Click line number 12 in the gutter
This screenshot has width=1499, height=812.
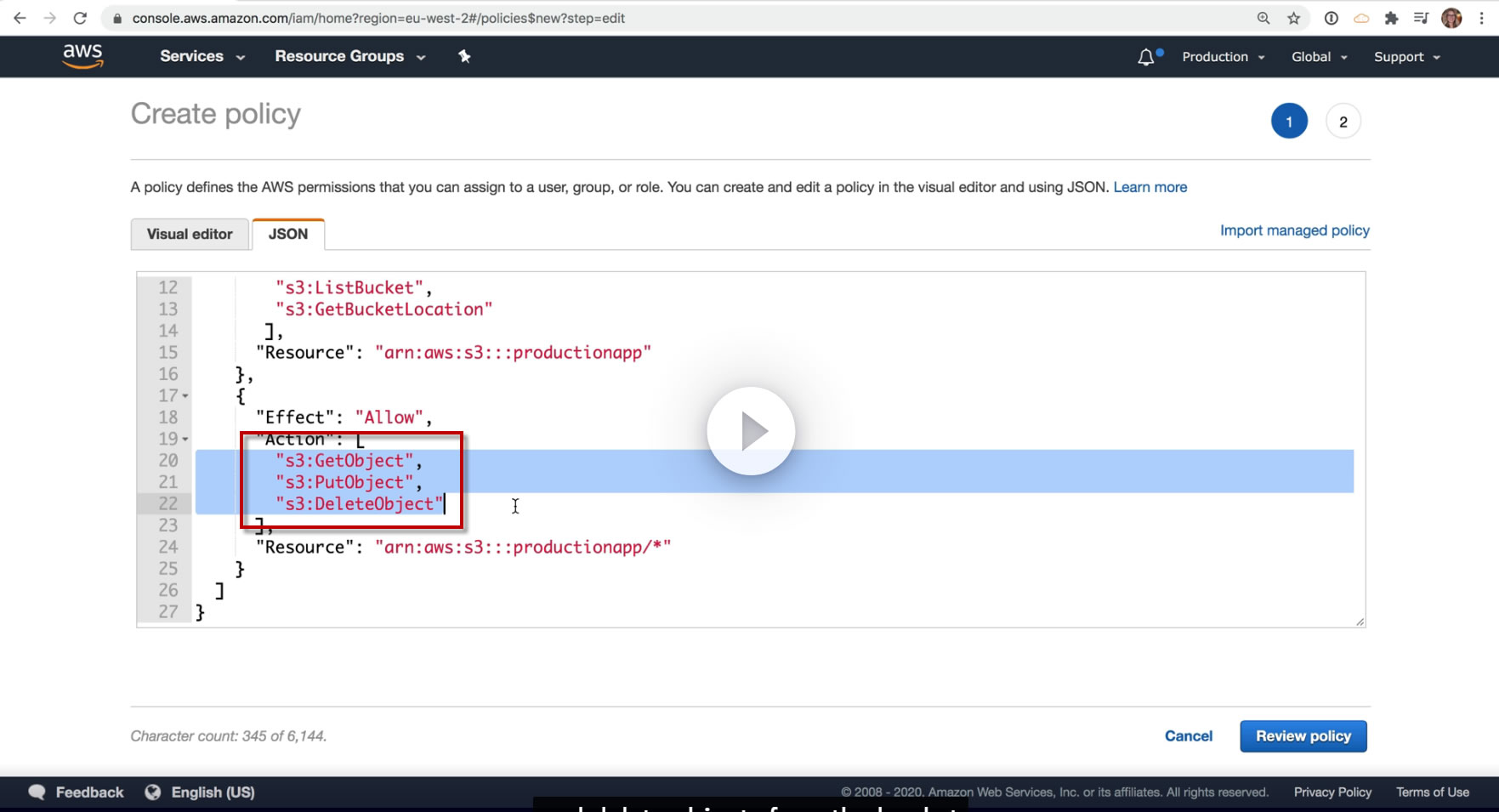(168, 288)
